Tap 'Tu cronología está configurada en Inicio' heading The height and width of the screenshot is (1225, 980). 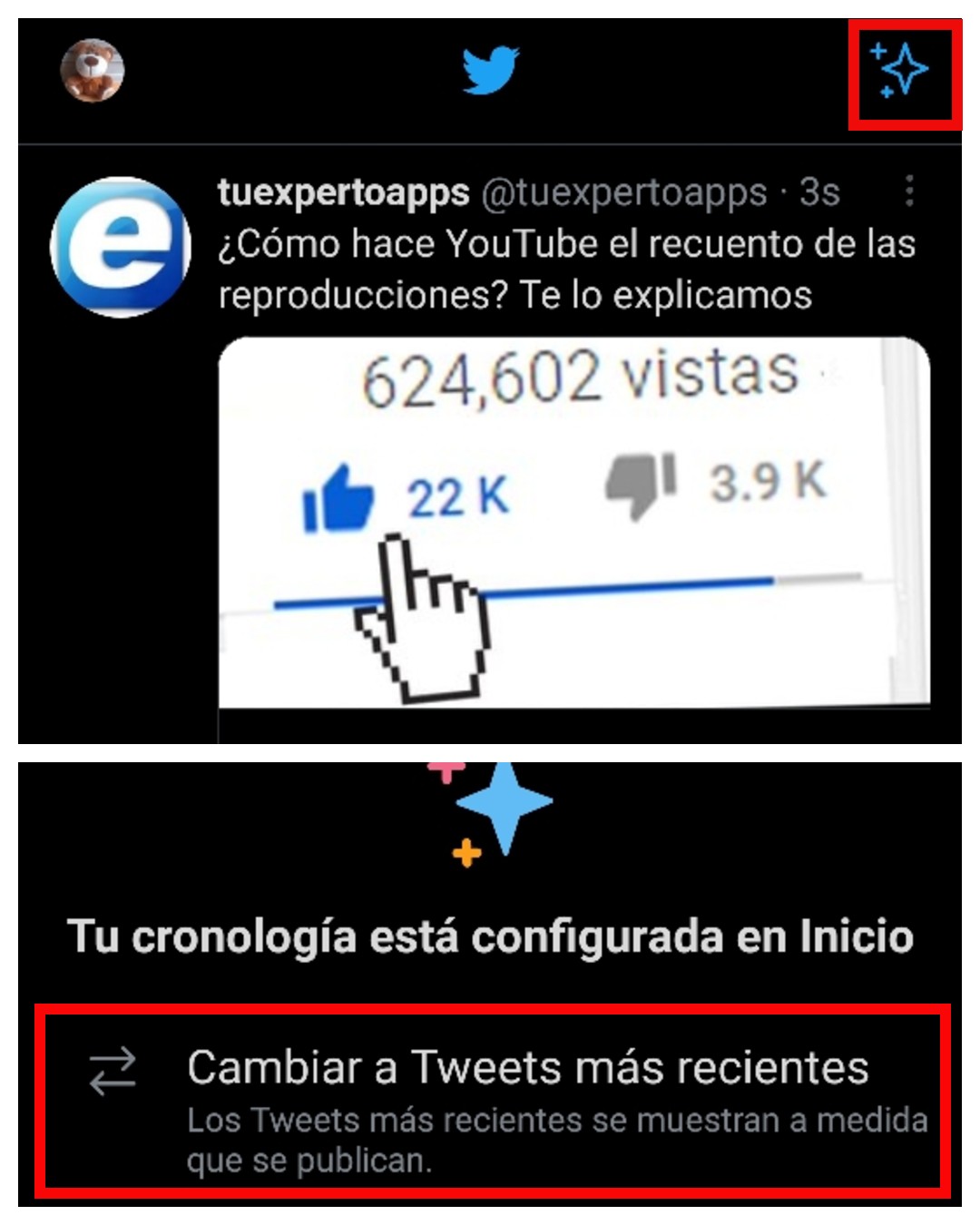point(490,936)
